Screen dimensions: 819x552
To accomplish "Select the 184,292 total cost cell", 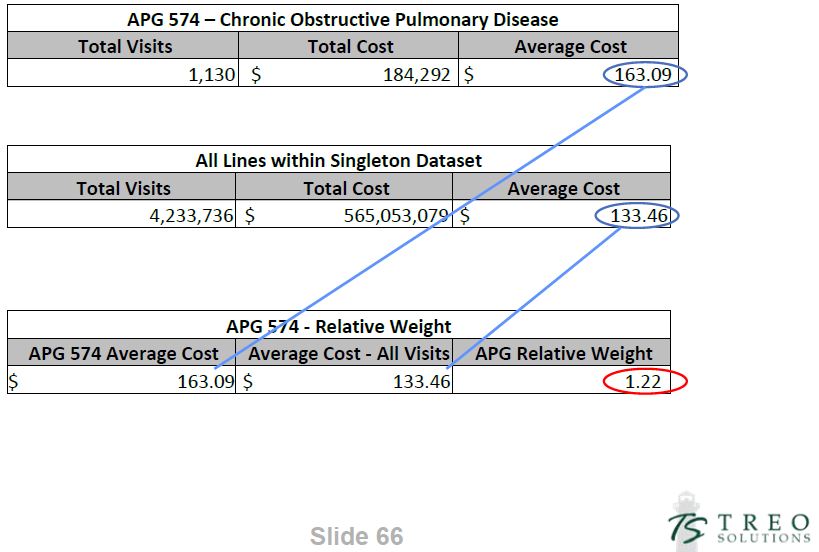I will 417,74.
